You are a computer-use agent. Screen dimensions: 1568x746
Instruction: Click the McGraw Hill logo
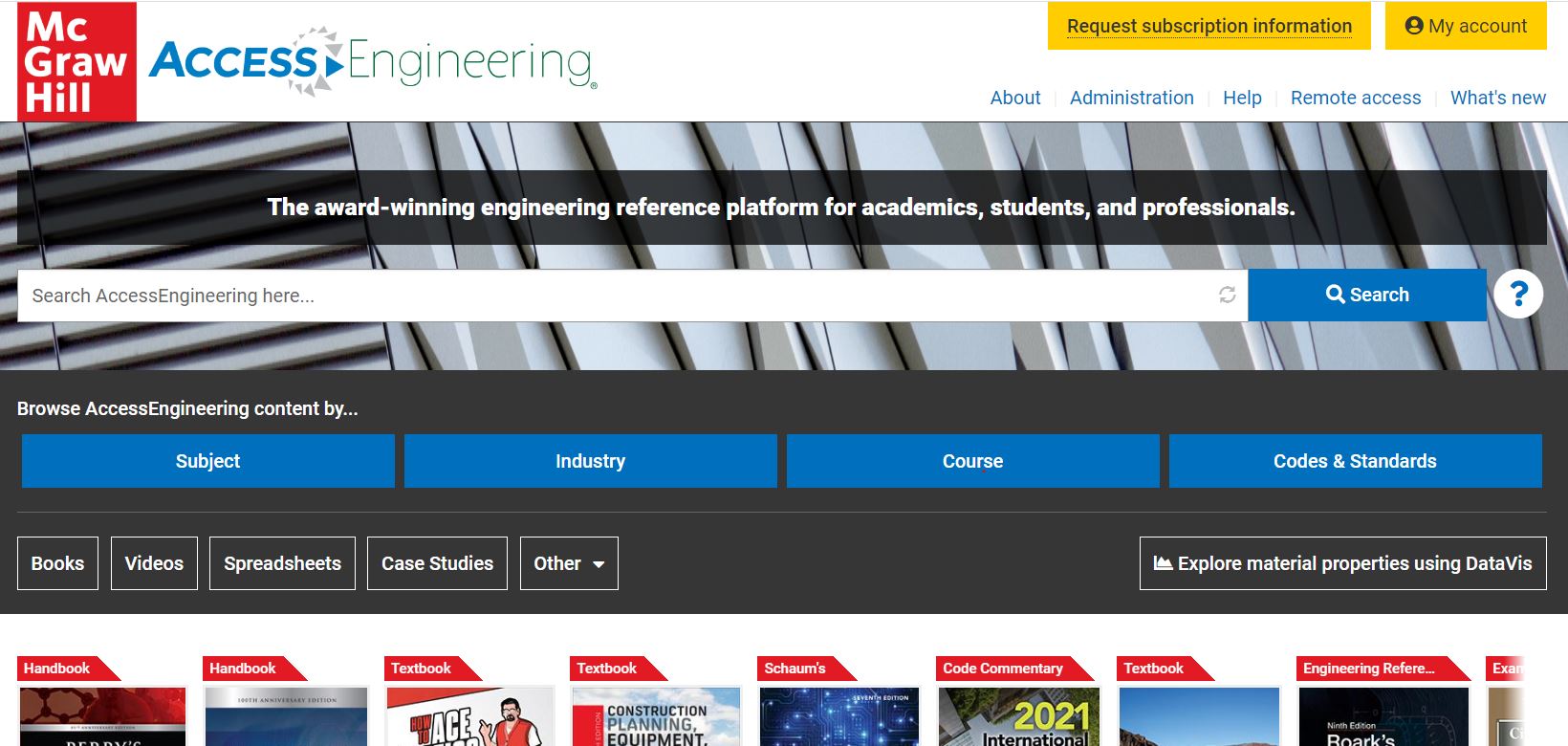(x=76, y=62)
